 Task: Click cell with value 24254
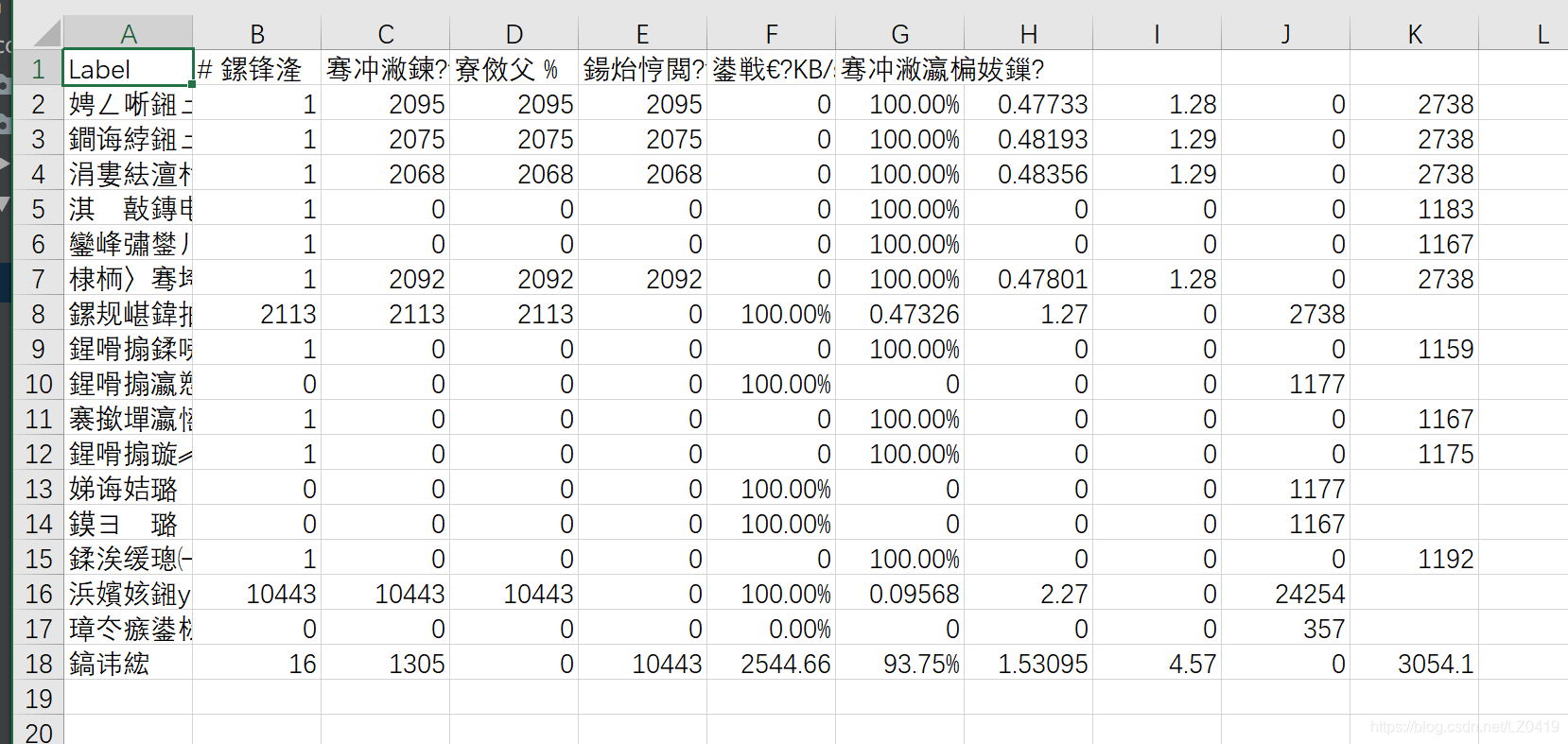tap(1286, 594)
